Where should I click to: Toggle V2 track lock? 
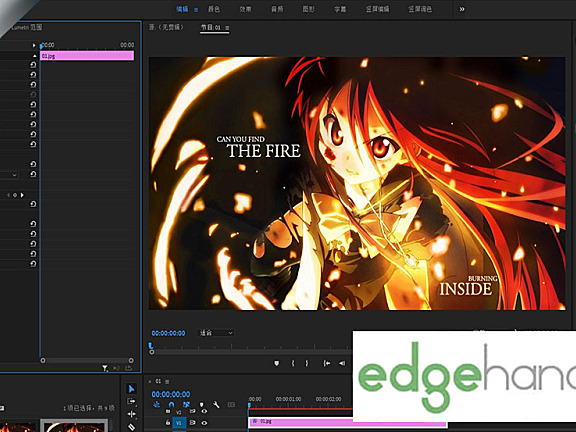pos(168,411)
